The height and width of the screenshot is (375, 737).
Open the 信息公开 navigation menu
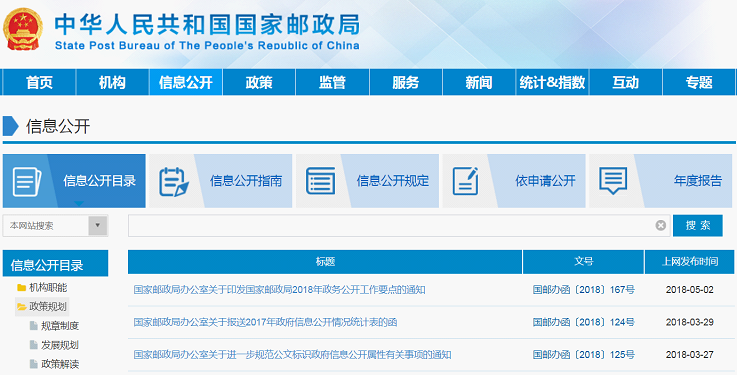(x=186, y=82)
